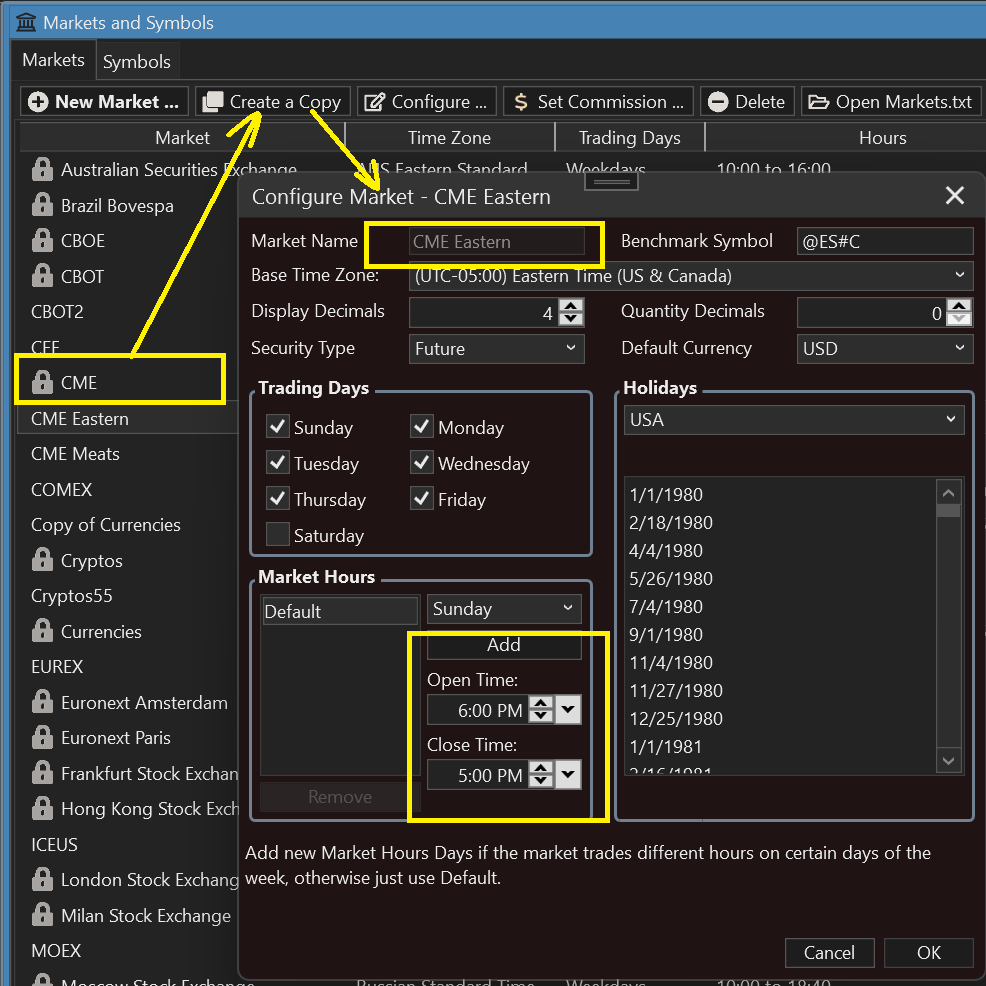Enable the Saturday trading day

277,535
